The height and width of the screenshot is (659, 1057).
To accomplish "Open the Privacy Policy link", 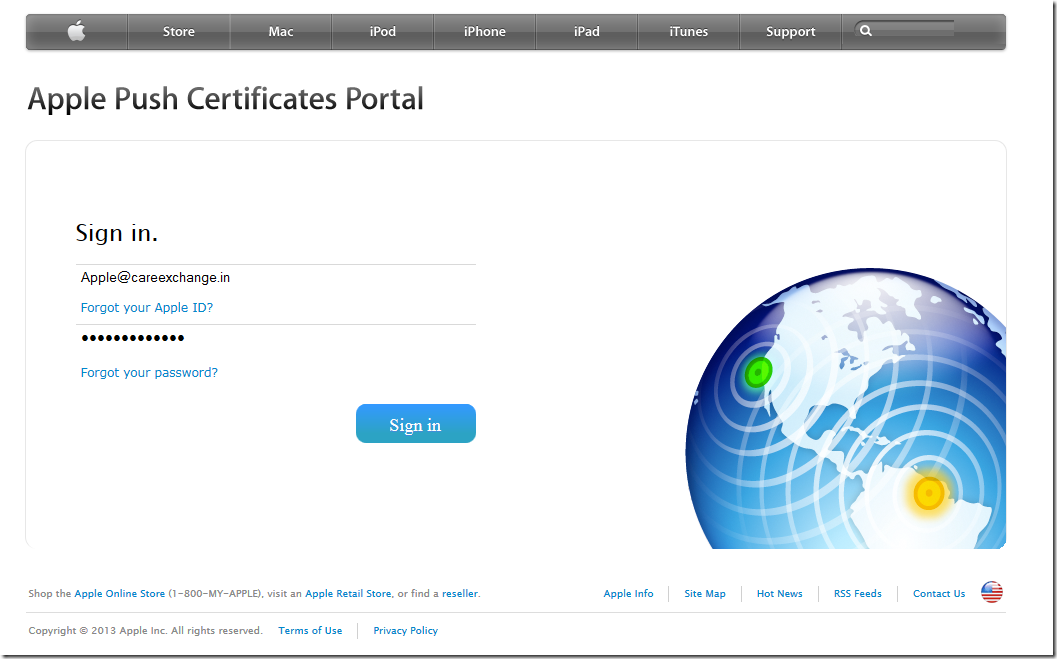I will pos(406,631).
